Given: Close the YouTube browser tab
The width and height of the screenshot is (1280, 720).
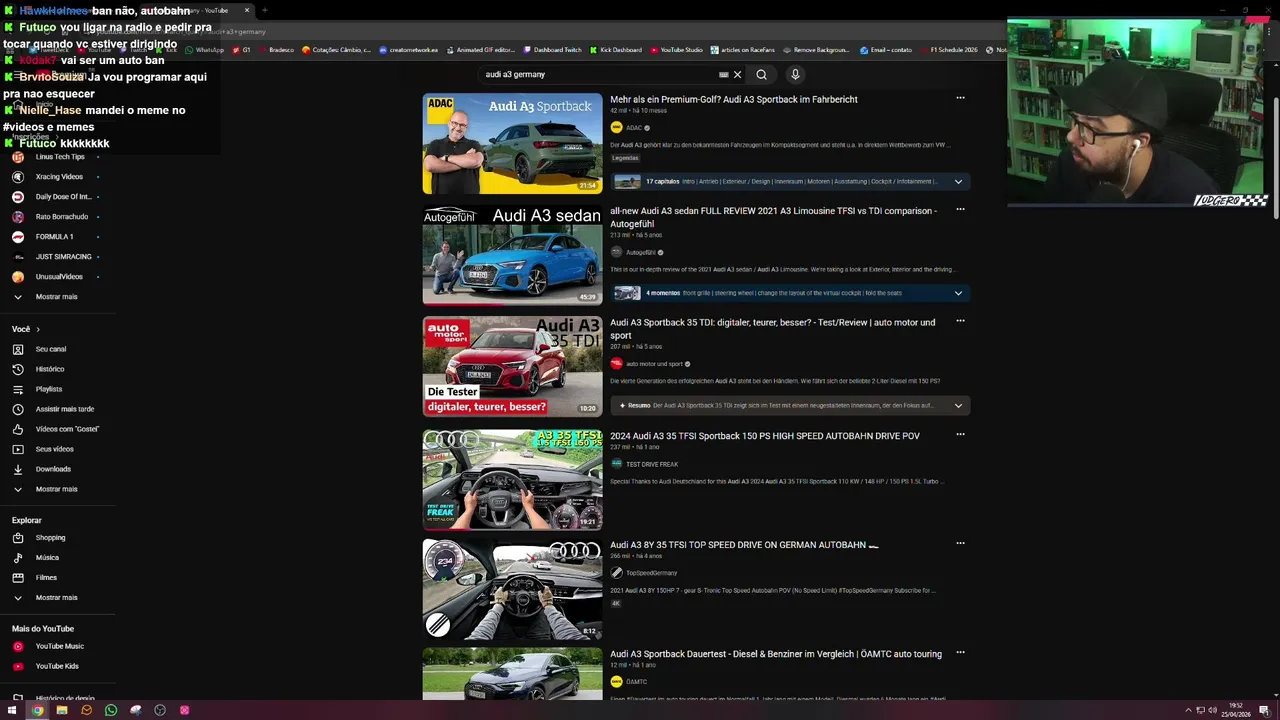Looking at the screenshot, I should point(247,10).
